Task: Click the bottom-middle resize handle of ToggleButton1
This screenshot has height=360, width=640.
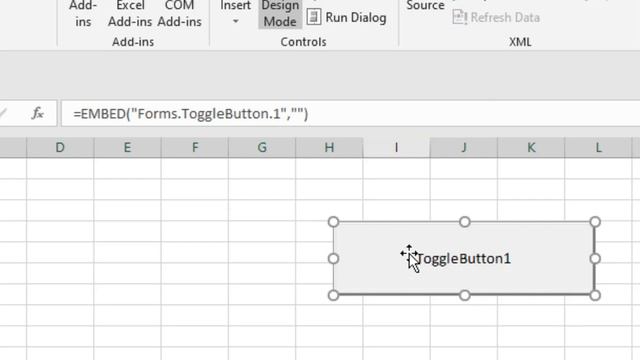Action: point(464,295)
